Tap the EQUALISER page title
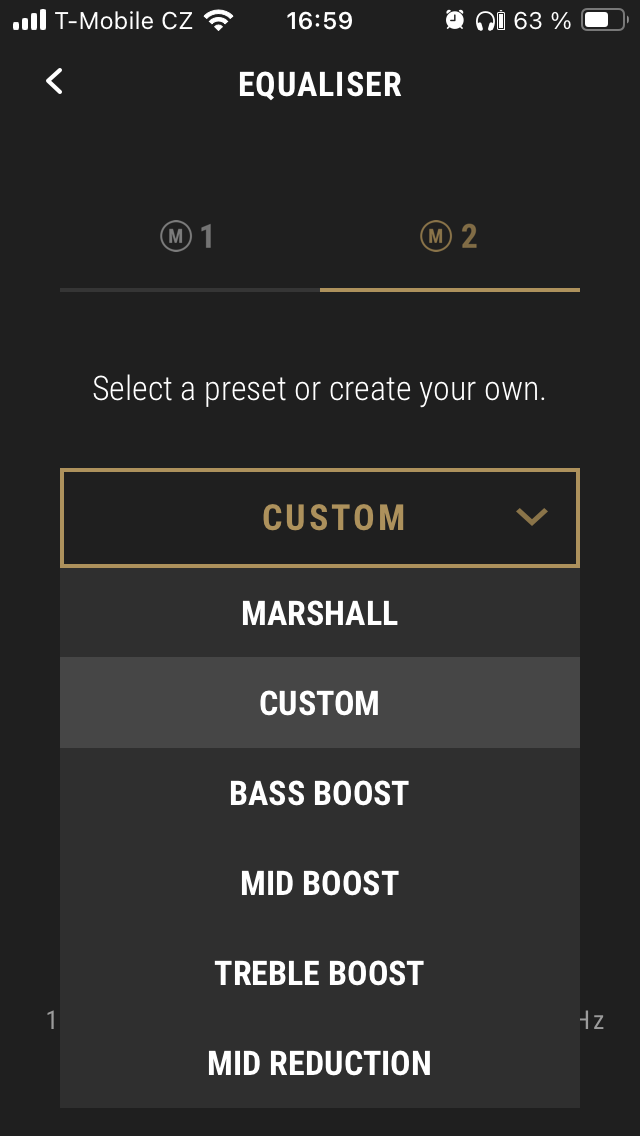Screen dimensions: 640x1136 point(320,84)
